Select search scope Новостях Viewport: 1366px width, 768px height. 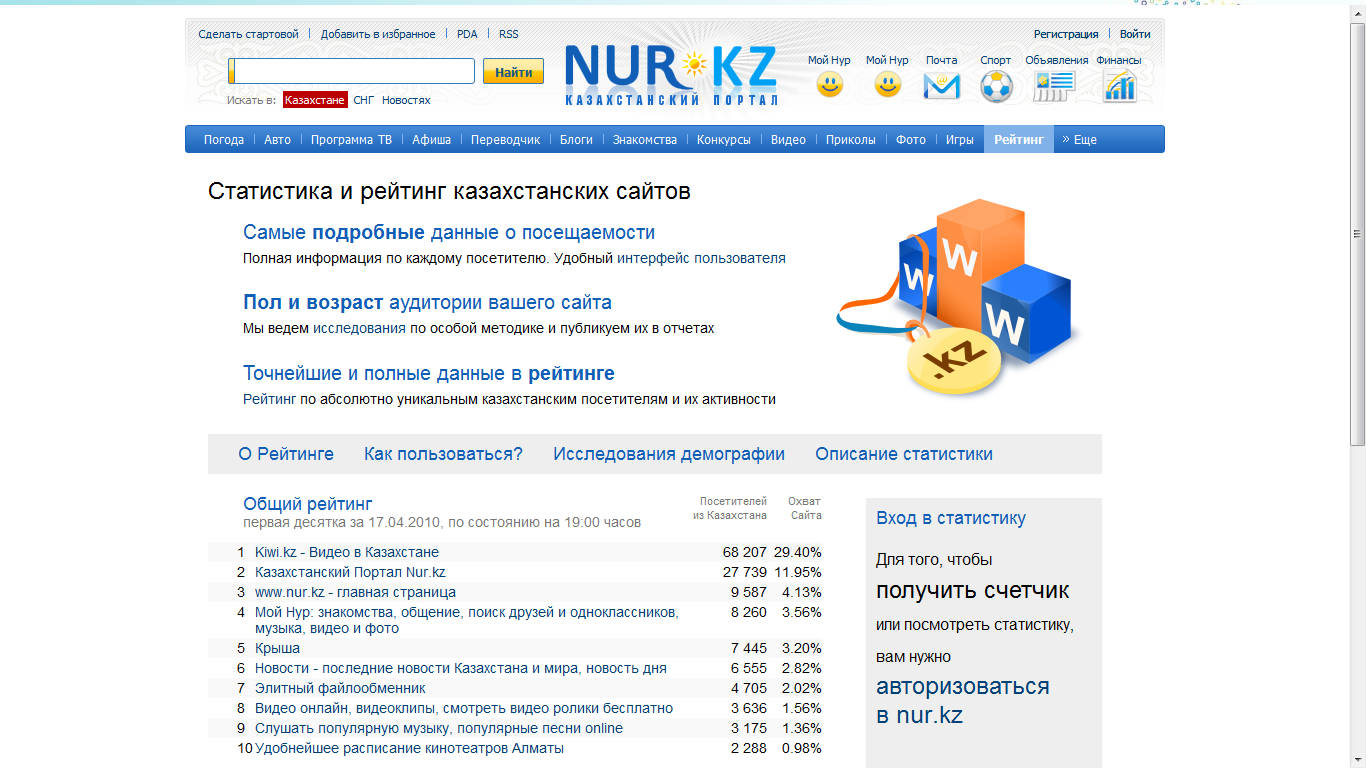[406, 100]
